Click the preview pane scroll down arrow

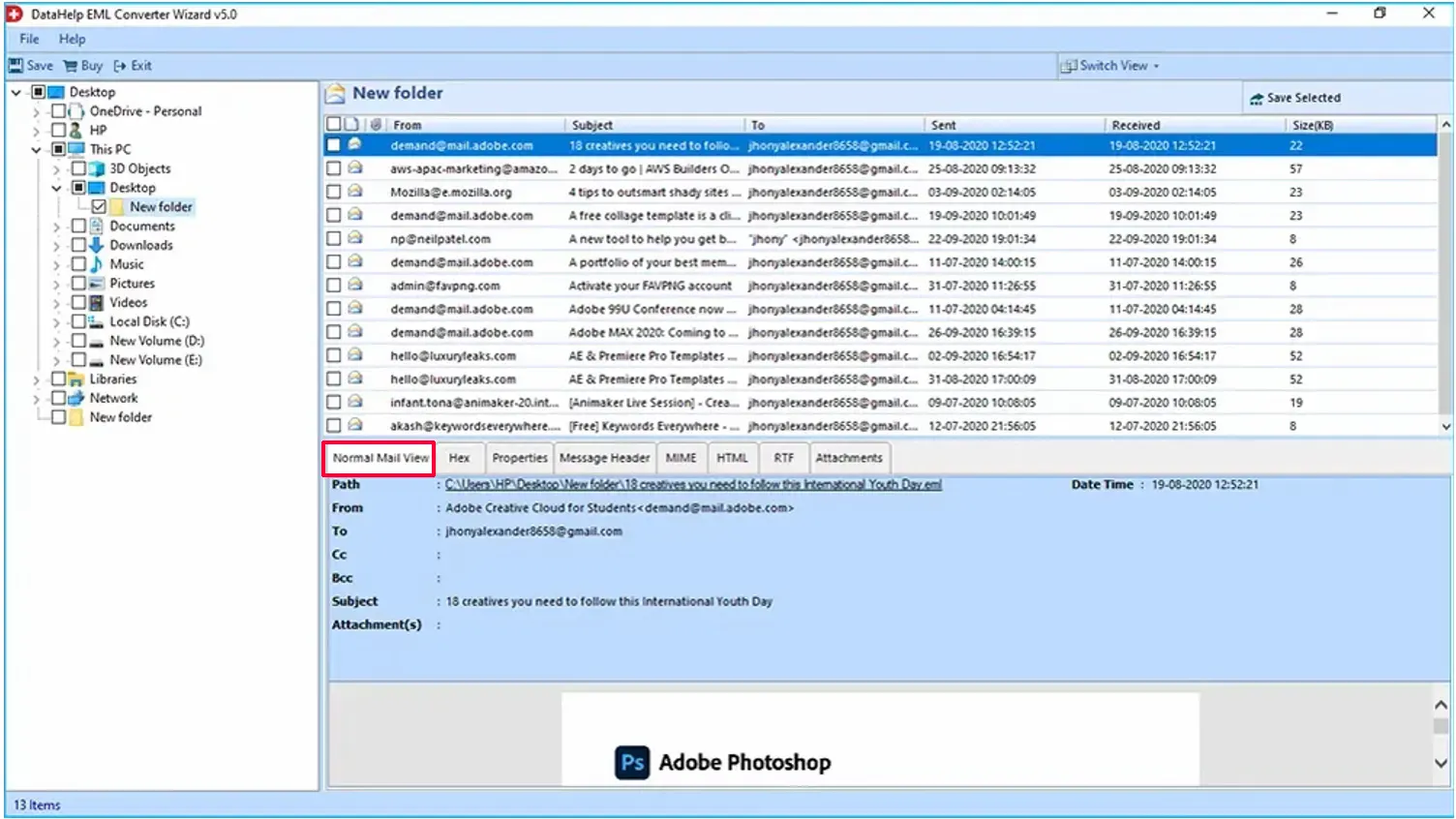(1441, 763)
